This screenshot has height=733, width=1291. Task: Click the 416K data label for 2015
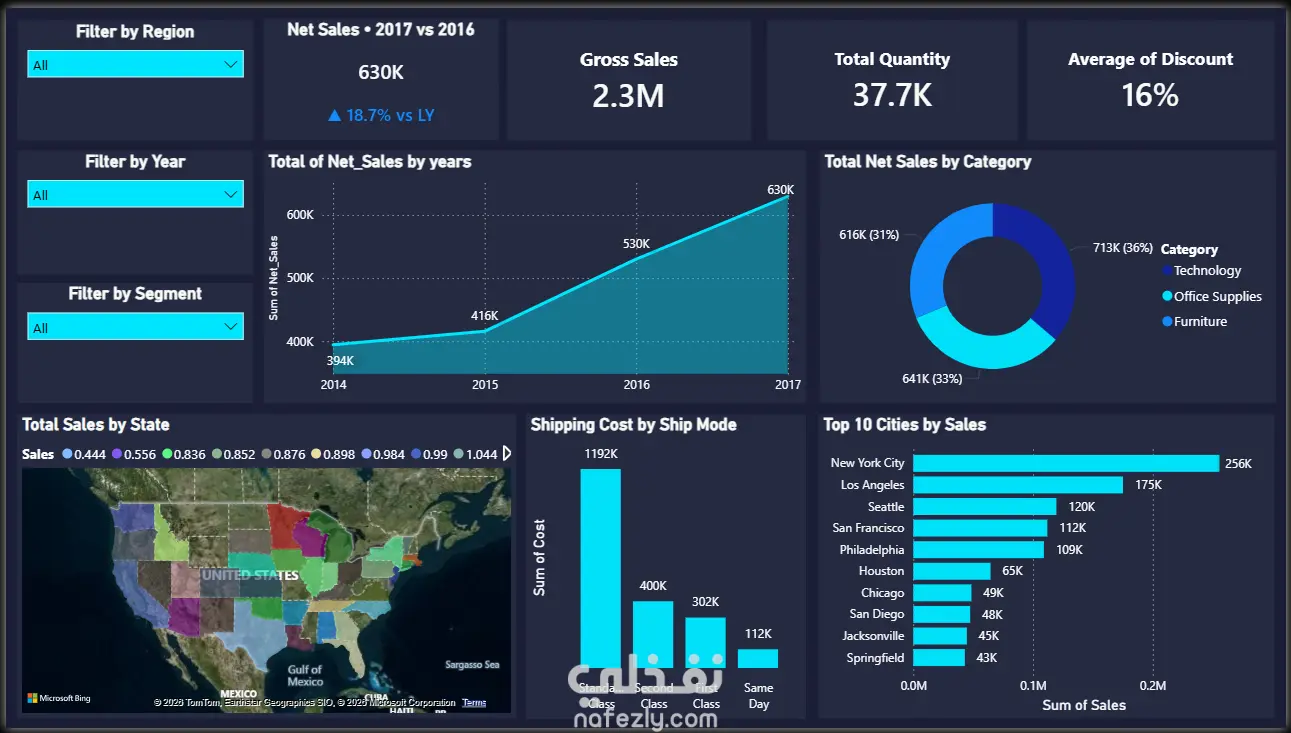click(484, 315)
